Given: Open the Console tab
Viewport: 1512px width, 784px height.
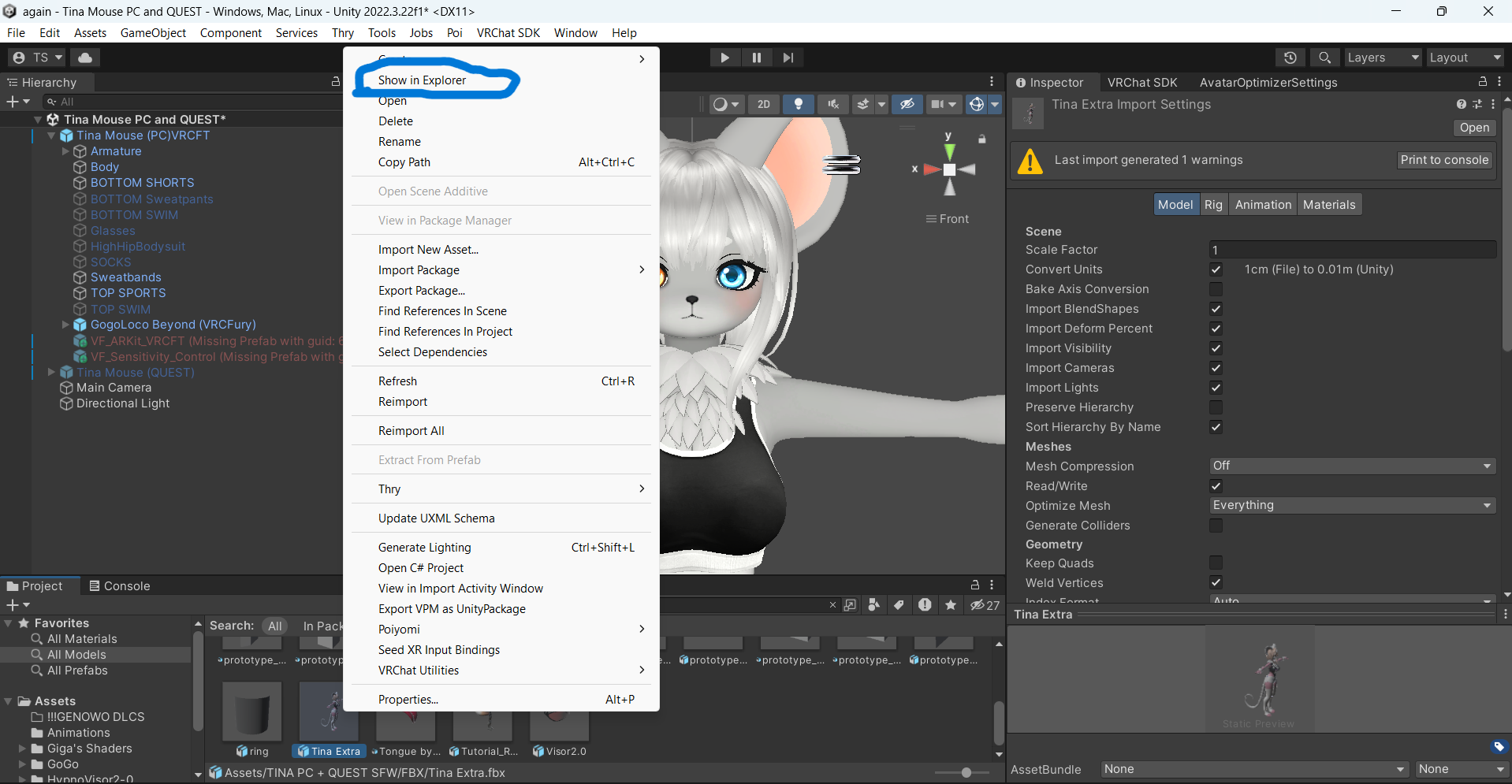Looking at the screenshot, I should (x=119, y=586).
